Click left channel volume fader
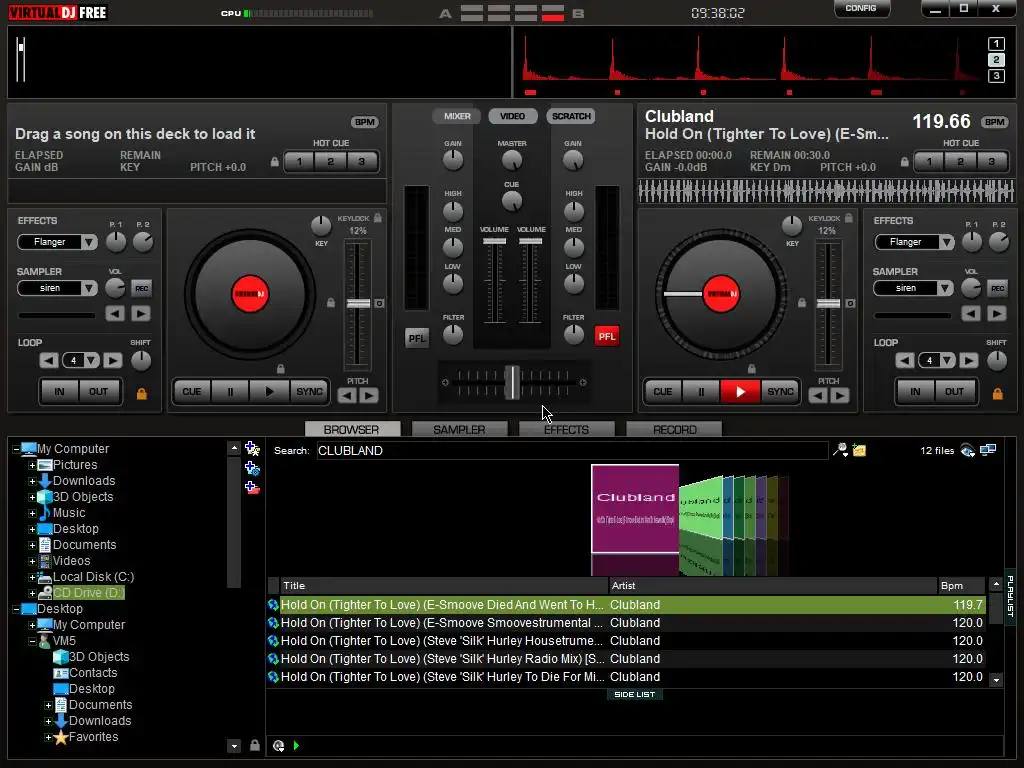 (x=494, y=242)
